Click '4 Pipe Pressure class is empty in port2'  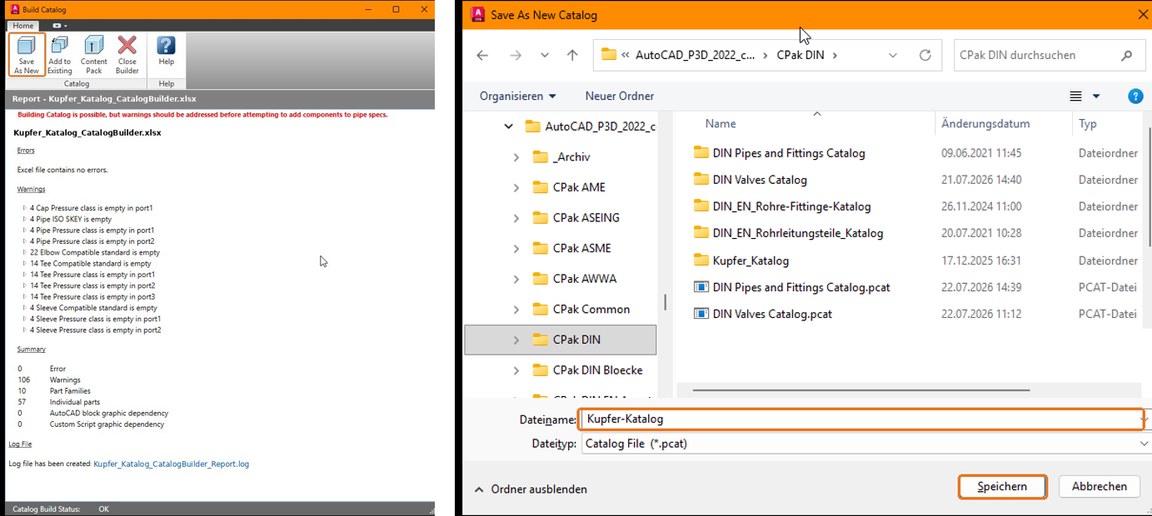(92, 241)
